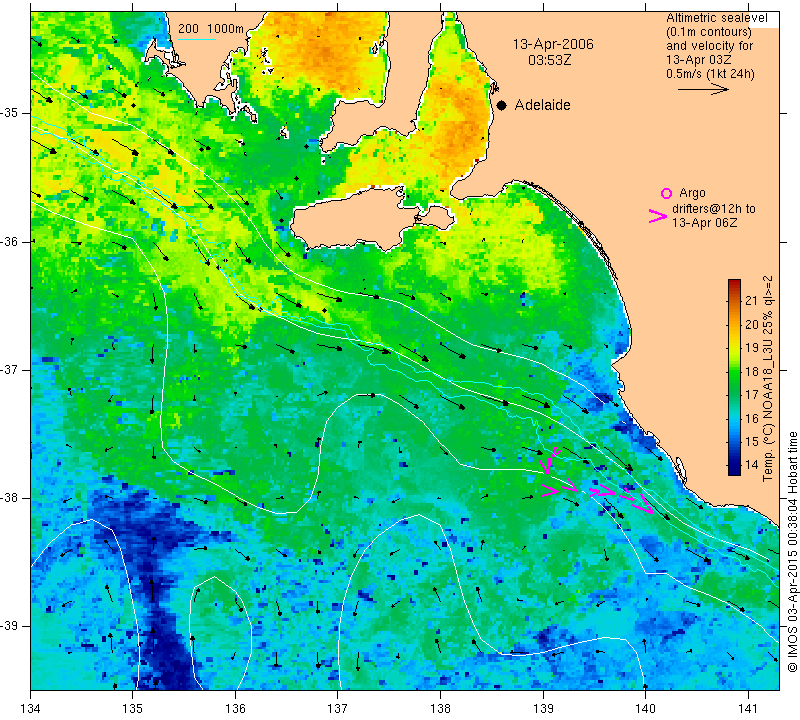Click the vertical Temp. (°C) NOAA18_L3U label
The height and width of the screenshot is (720, 800).
pos(767,378)
